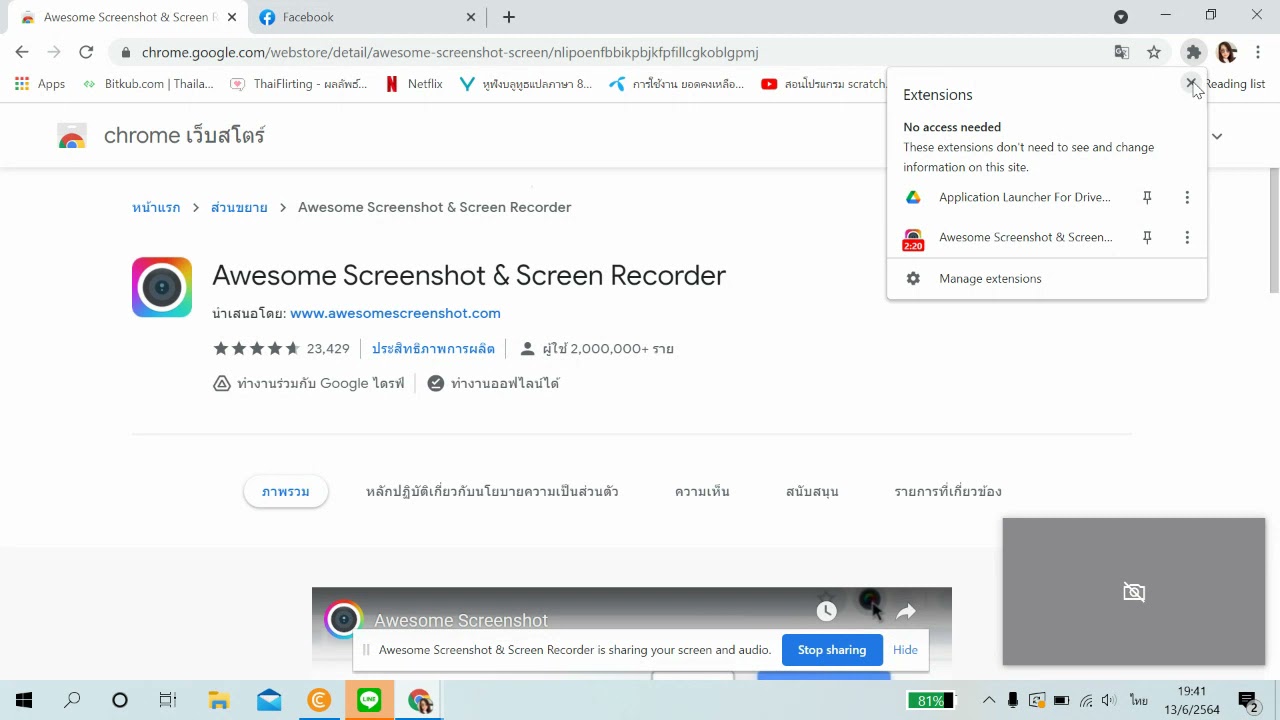Click the volume speaker tray icon
The height and width of the screenshot is (720, 1280).
click(x=1108, y=701)
